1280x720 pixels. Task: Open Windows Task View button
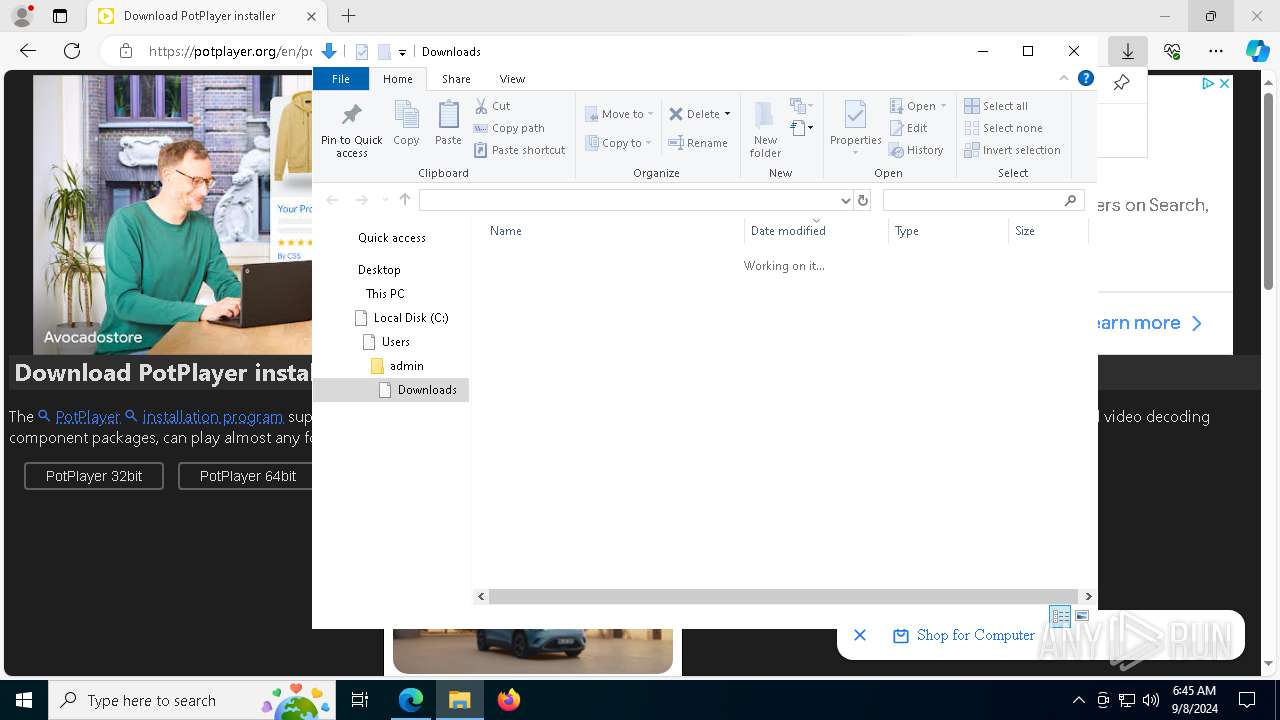tap(360, 700)
